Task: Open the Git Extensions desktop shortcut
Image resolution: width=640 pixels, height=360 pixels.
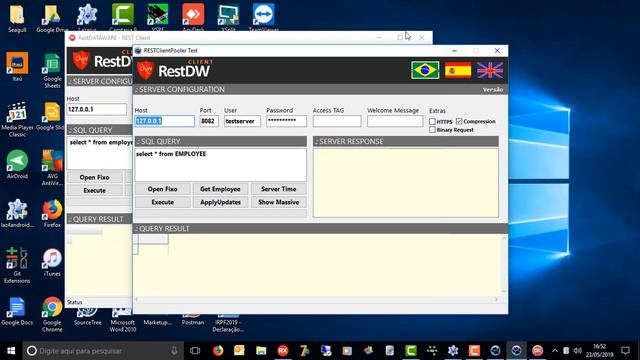Action: (17, 264)
